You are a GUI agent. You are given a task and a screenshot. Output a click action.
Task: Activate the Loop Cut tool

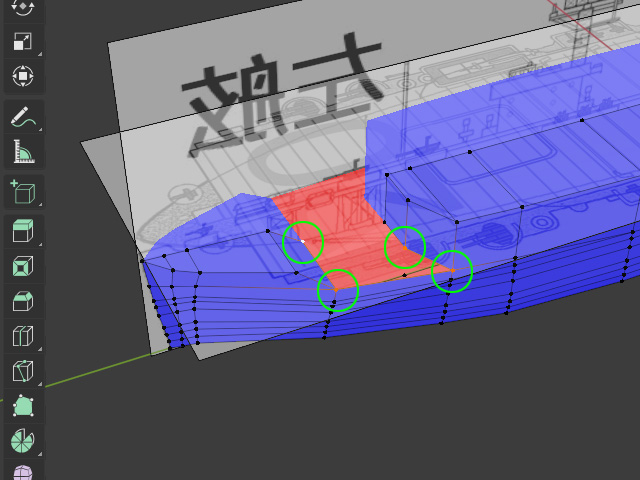point(23,336)
